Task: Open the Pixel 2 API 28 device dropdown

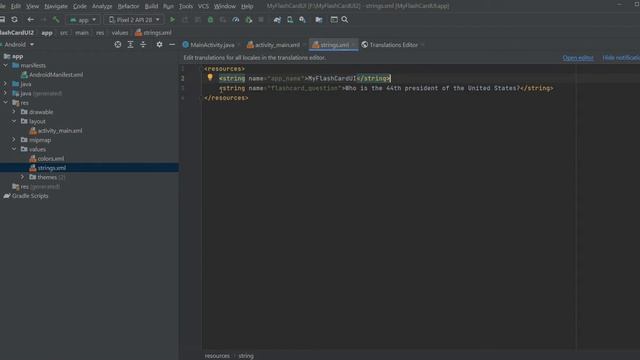Action: coord(134,20)
